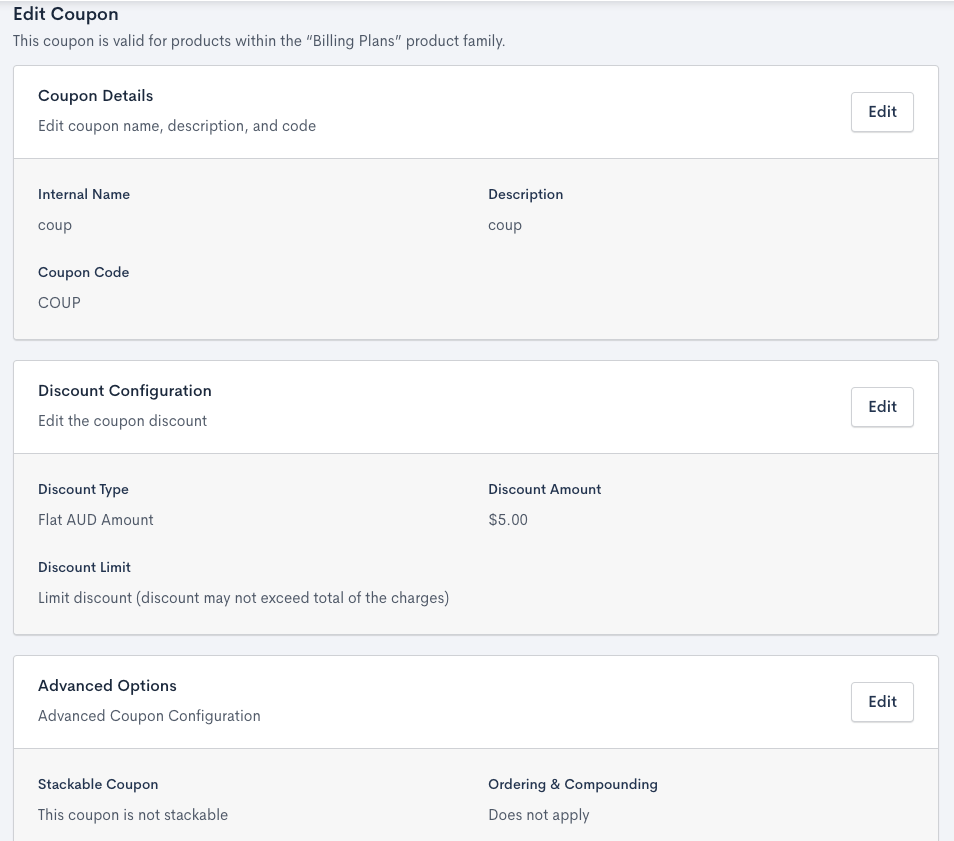Click Edit button in Coupon Details section

[x=882, y=112]
